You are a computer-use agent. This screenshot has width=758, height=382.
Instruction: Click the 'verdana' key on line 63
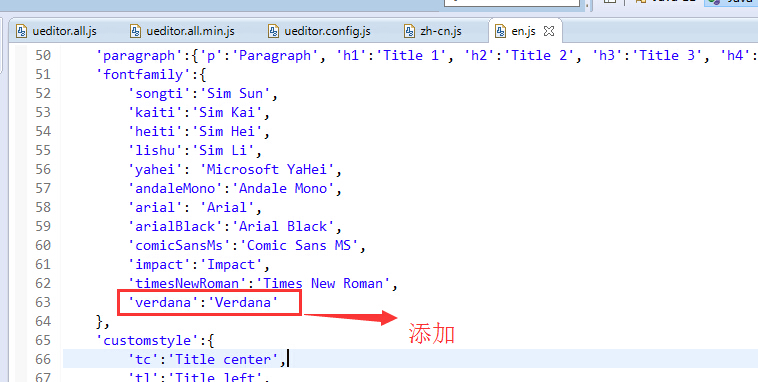click(163, 303)
